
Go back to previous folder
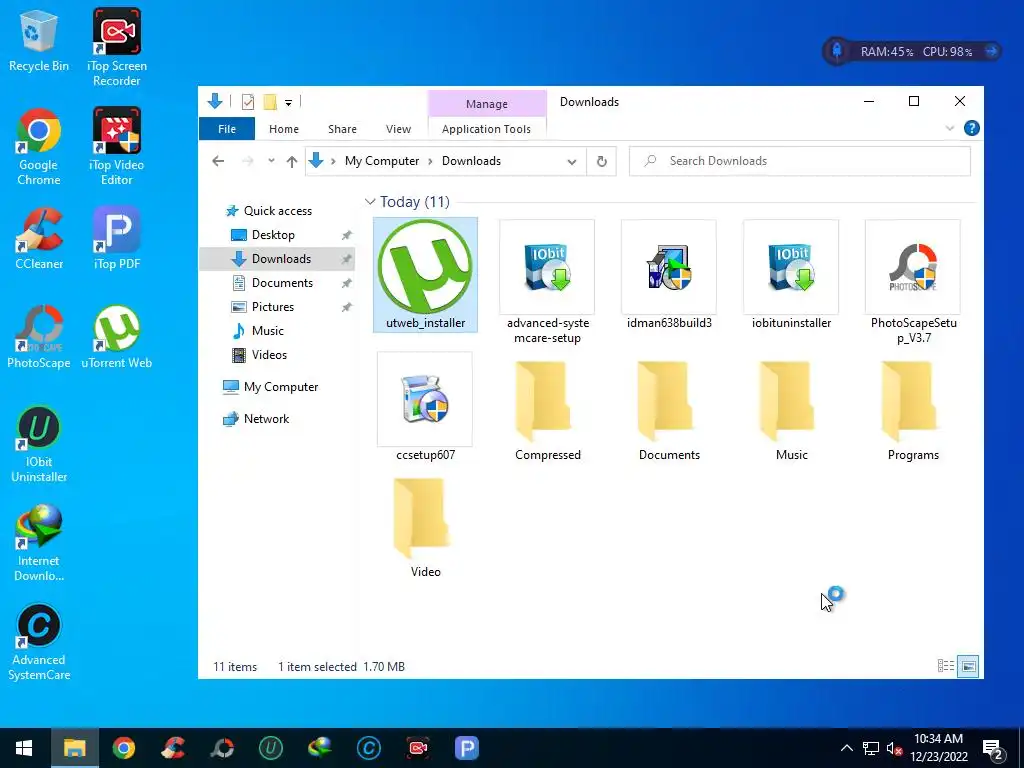pyautogui.click(x=218, y=161)
